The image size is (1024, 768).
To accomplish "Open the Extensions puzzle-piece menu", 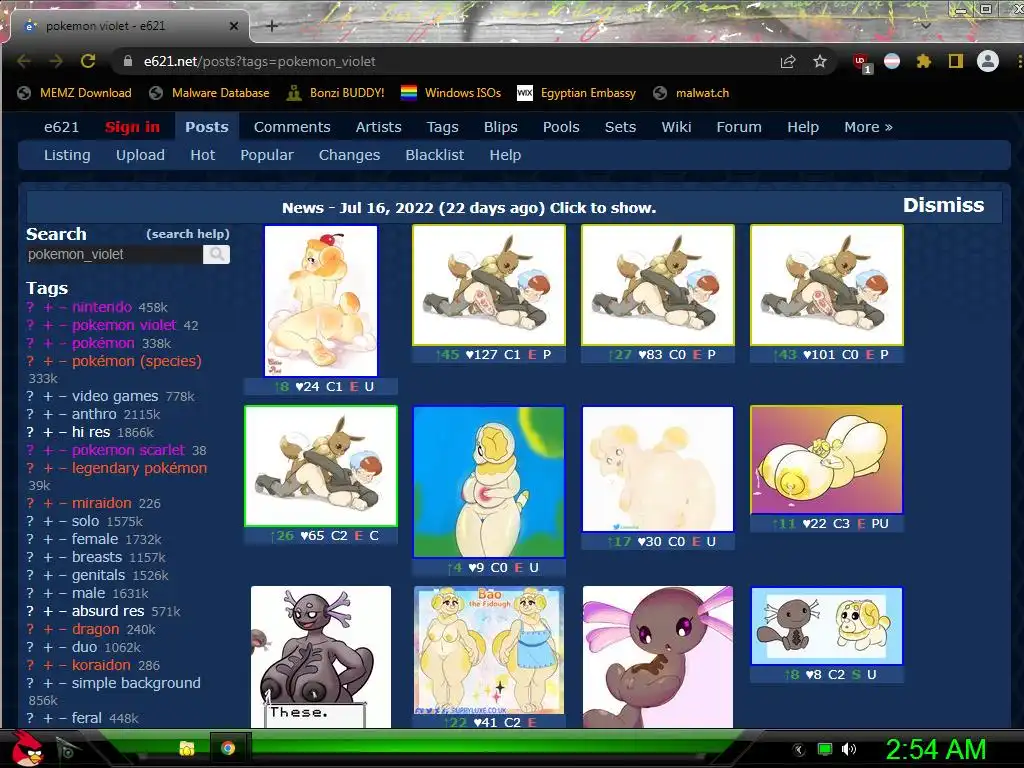I will tap(923, 61).
